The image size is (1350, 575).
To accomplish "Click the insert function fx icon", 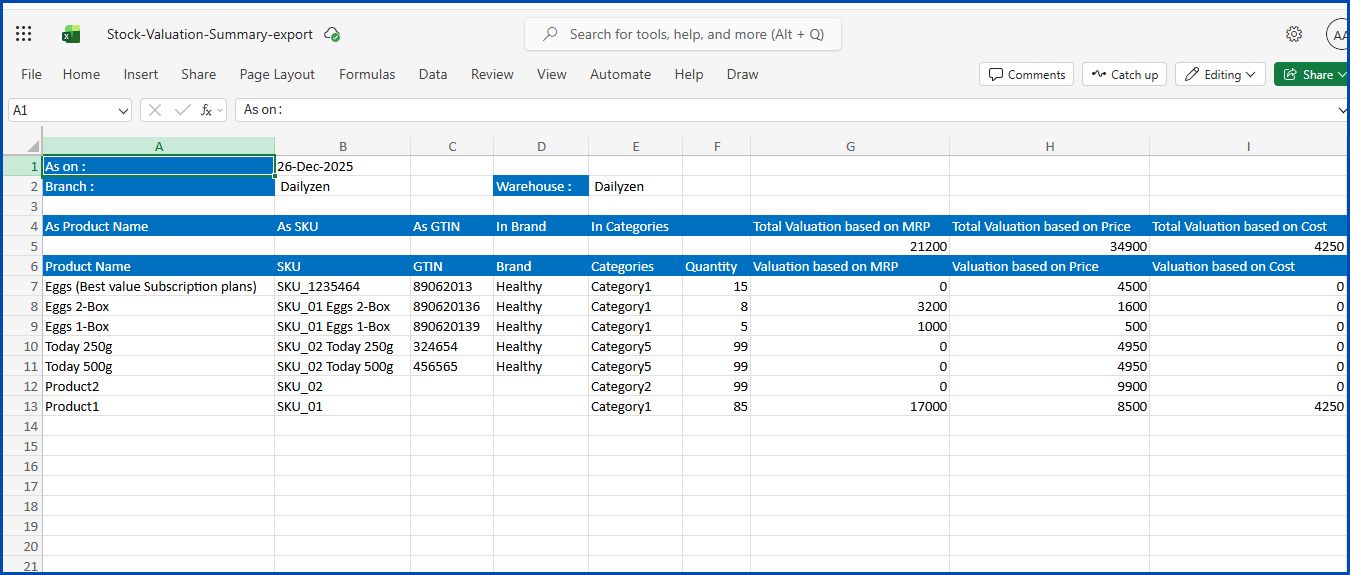I will click(206, 110).
